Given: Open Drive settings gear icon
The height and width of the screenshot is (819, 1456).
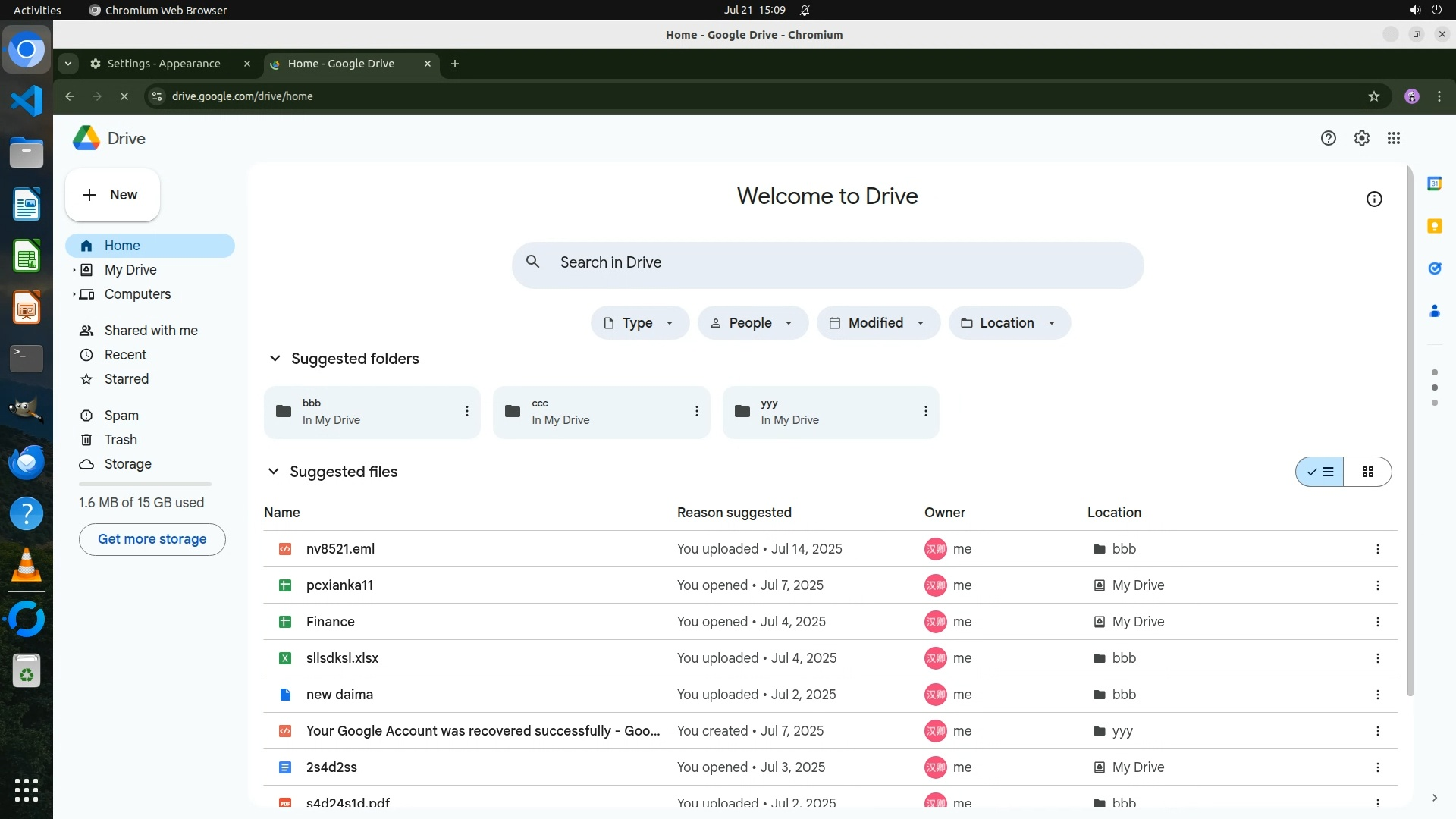Looking at the screenshot, I should [x=1361, y=138].
